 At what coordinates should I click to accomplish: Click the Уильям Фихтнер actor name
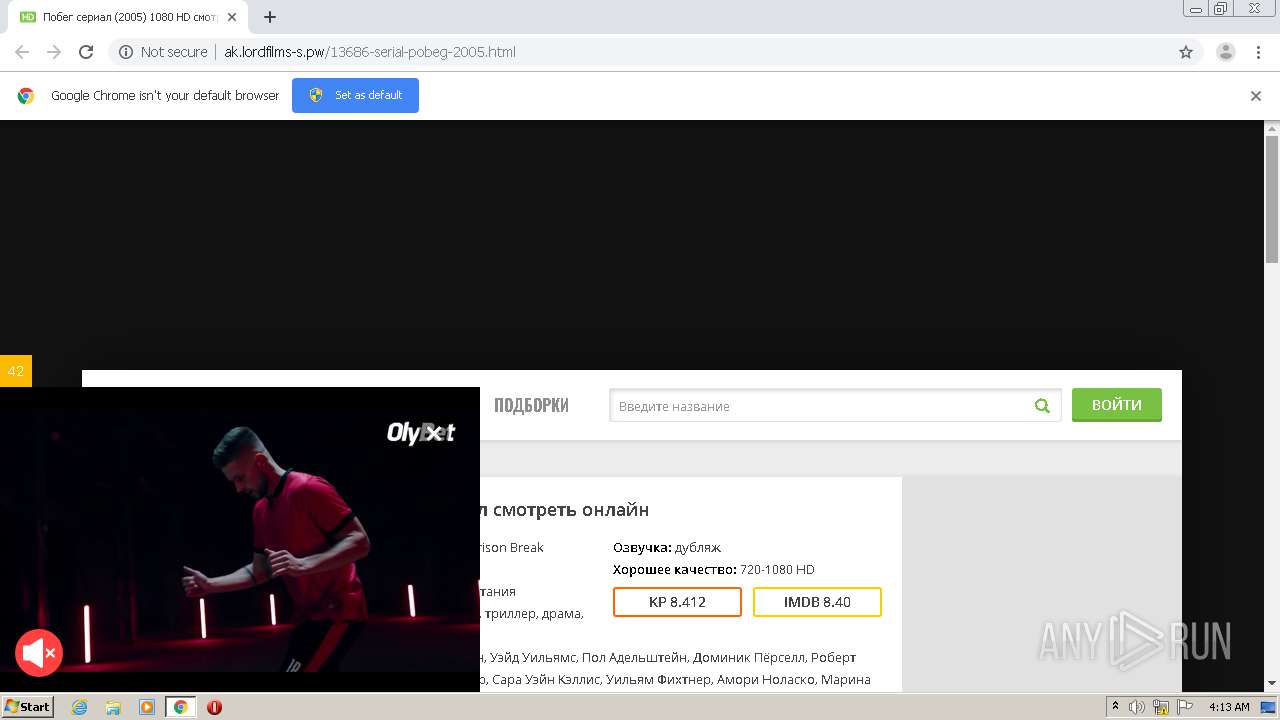coord(660,680)
